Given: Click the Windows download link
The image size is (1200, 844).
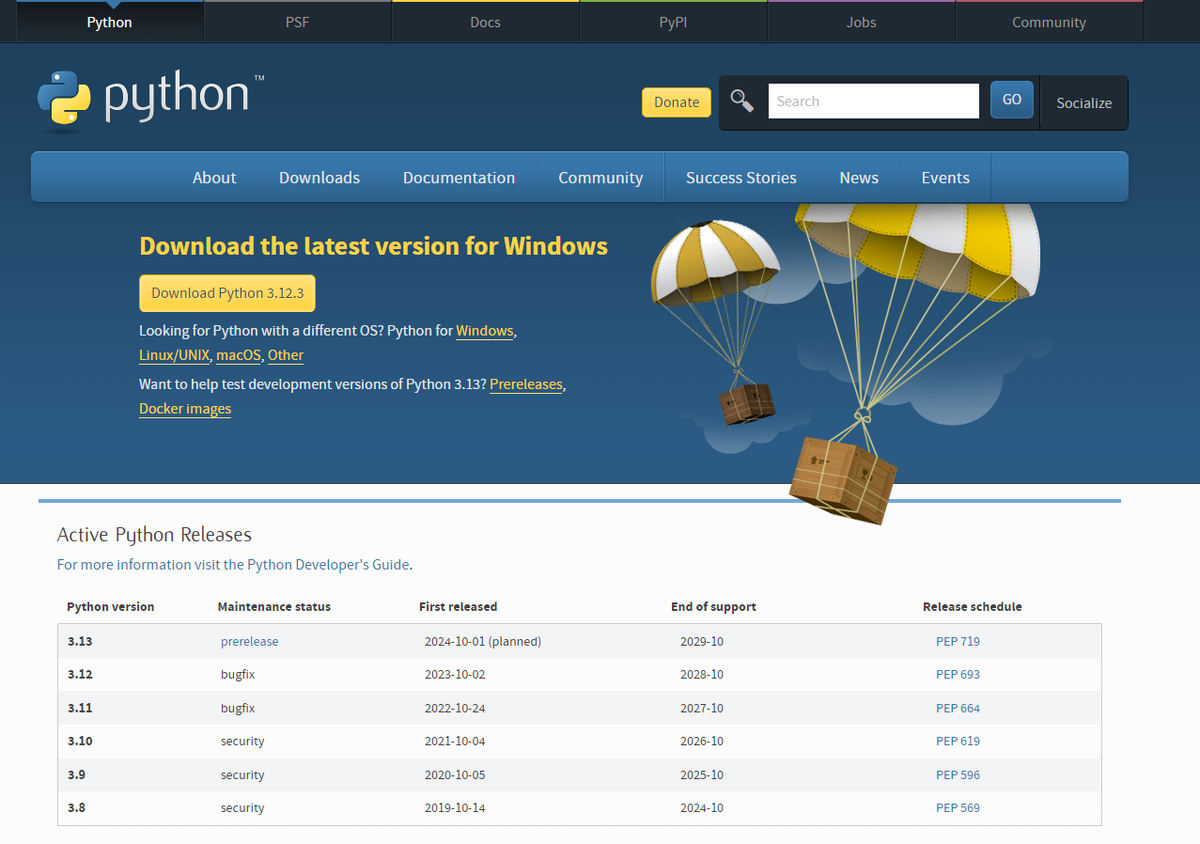Looking at the screenshot, I should [484, 330].
